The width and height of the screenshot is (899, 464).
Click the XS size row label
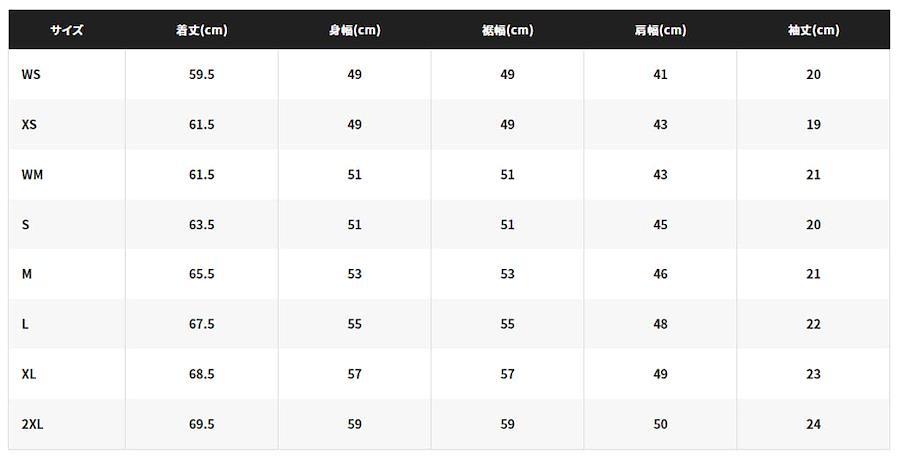29,125
